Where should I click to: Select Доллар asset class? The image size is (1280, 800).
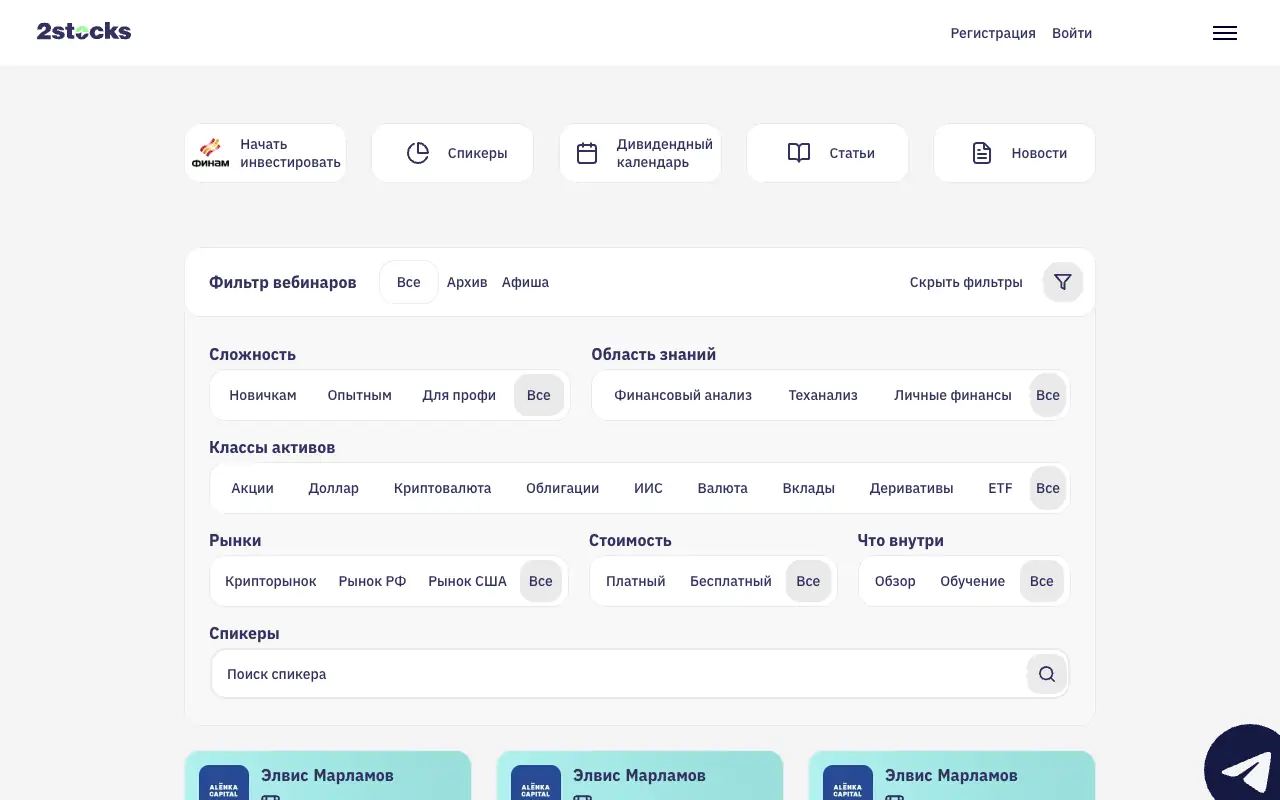[x=334, y=488]
